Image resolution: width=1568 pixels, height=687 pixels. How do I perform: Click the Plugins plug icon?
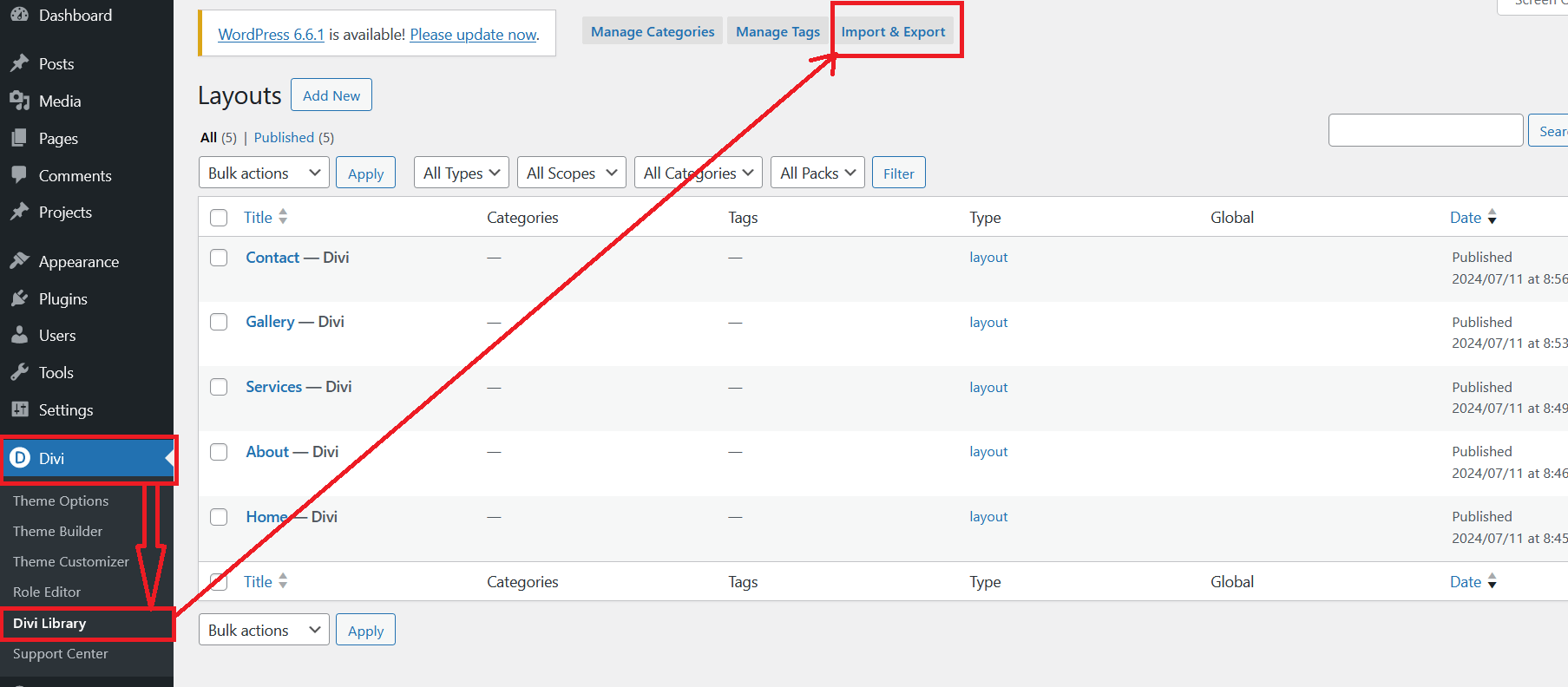[x=19, y=298]
